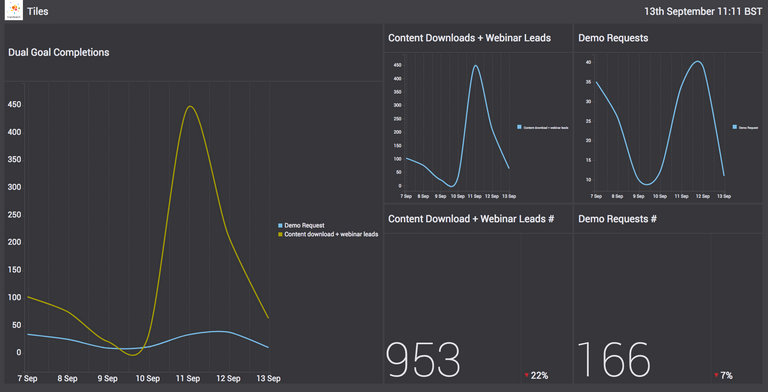Select the 'Dual Goal Completions' tile title
The height and width of the screenshot is (392, 768).
pos(59,52)
